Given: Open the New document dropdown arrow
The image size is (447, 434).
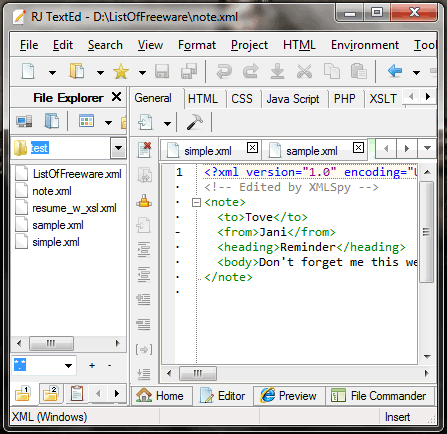Looking at the screenshot, I should tap(52, 72).
